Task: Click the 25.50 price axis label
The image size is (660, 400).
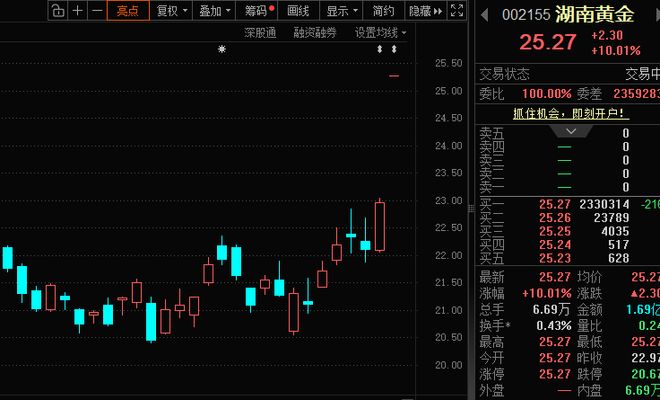Action: (449, 63)
